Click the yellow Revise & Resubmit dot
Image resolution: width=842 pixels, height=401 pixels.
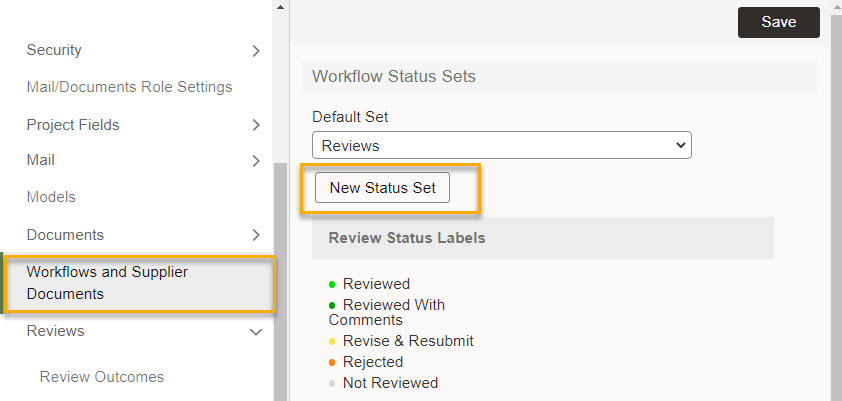click(332, 341)
